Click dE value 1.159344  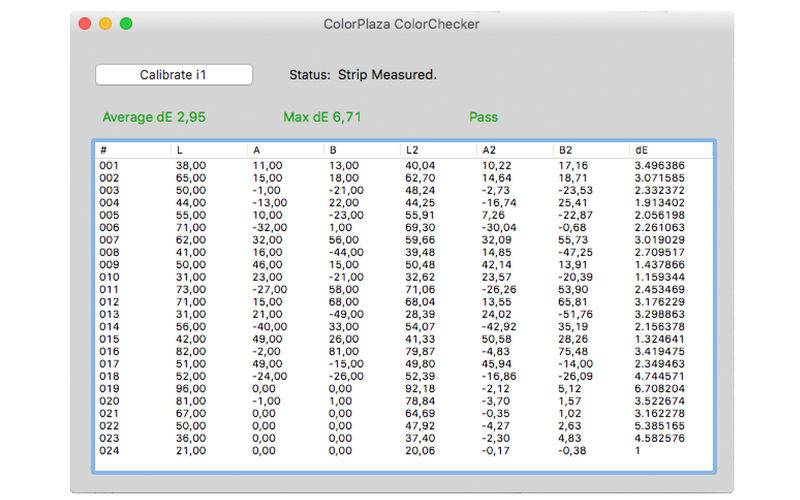coord(660,277)
